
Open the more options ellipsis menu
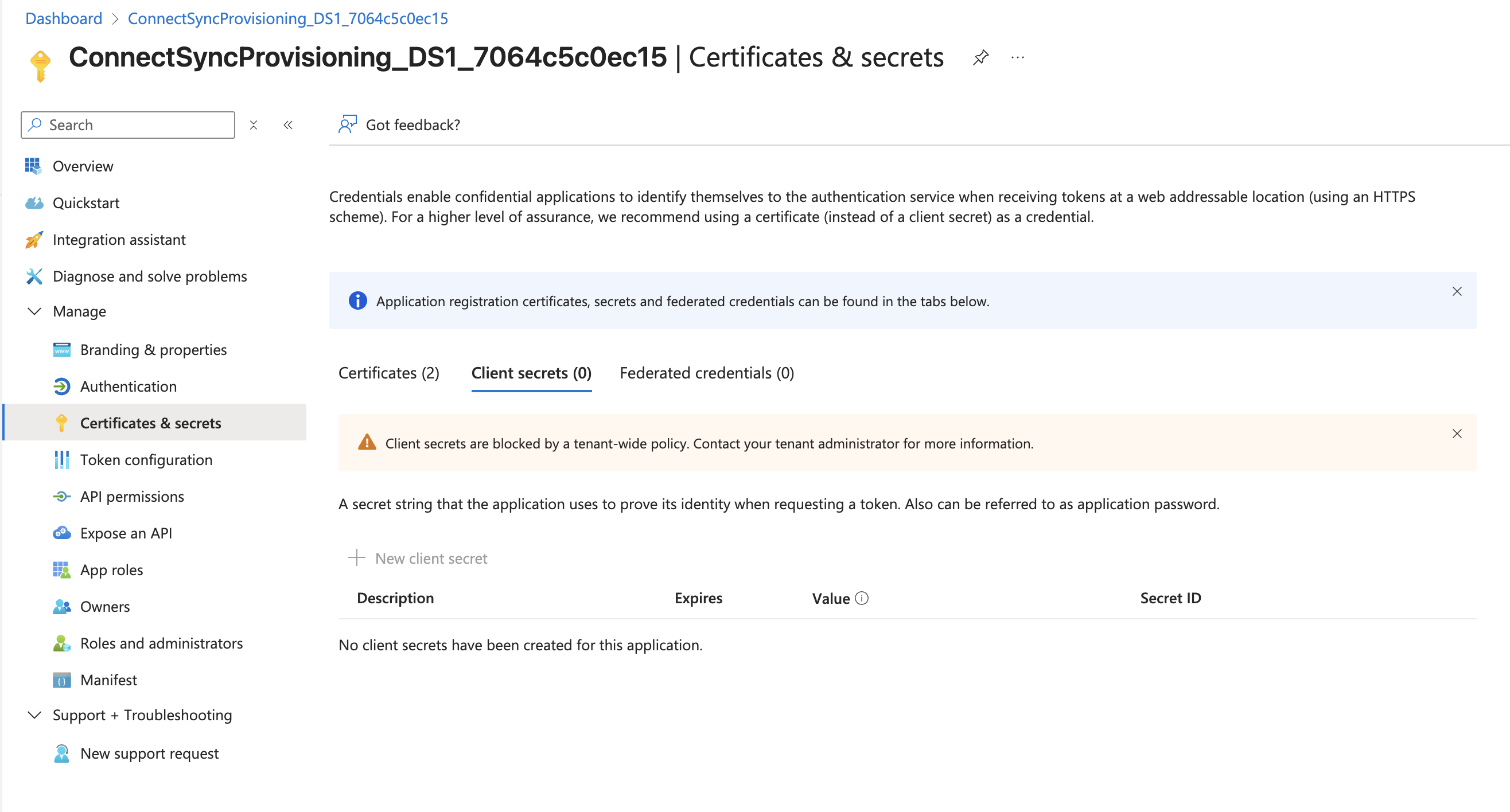tap(1018, 57)
